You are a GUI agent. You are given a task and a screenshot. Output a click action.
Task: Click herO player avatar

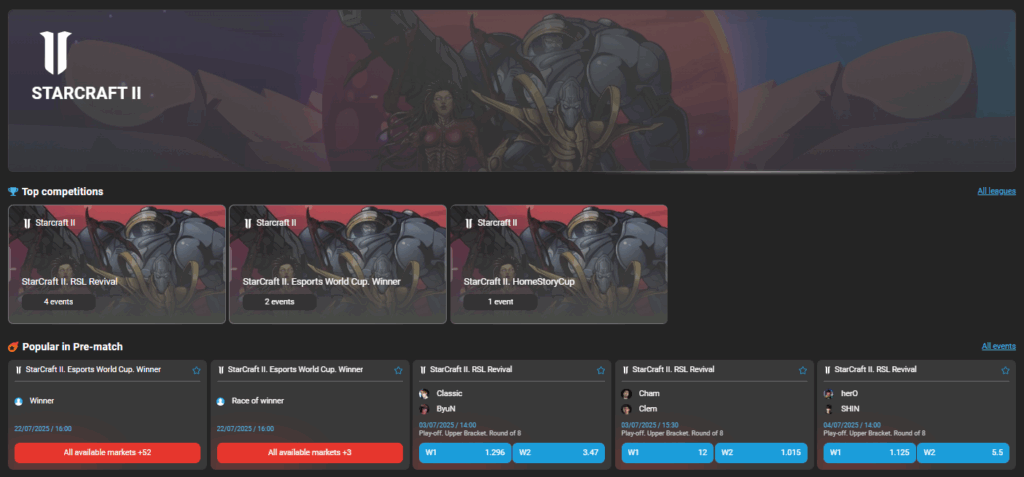tap(829, 394)
